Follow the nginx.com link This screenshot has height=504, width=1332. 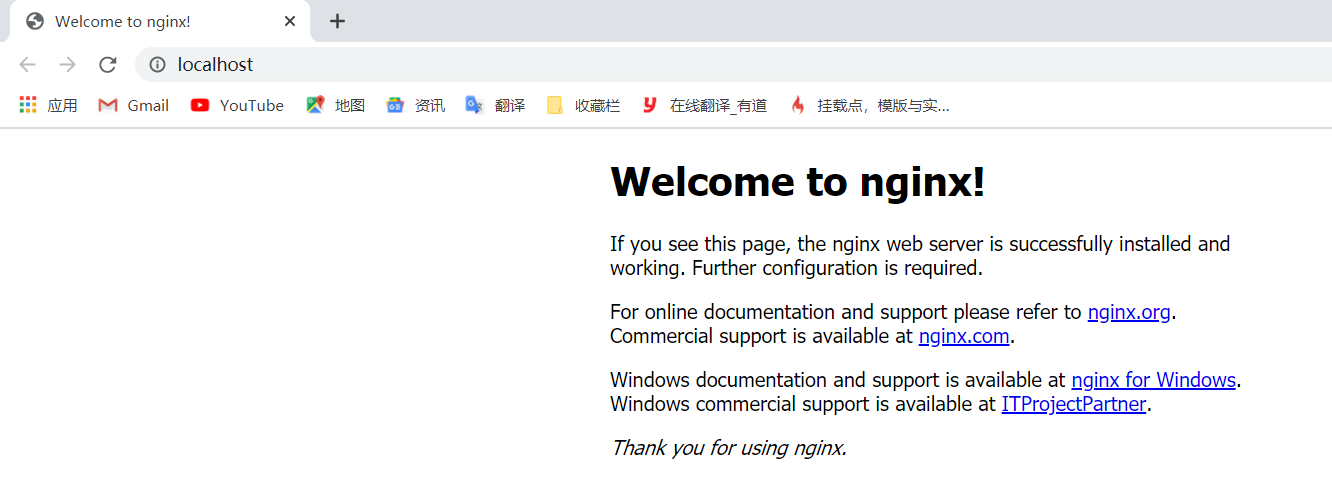click(964, 336)
